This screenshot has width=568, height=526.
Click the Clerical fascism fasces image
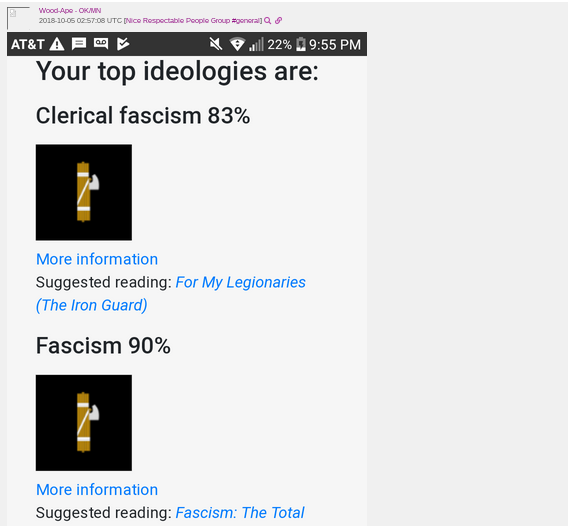pyautogui.click(x=84, y=192)
